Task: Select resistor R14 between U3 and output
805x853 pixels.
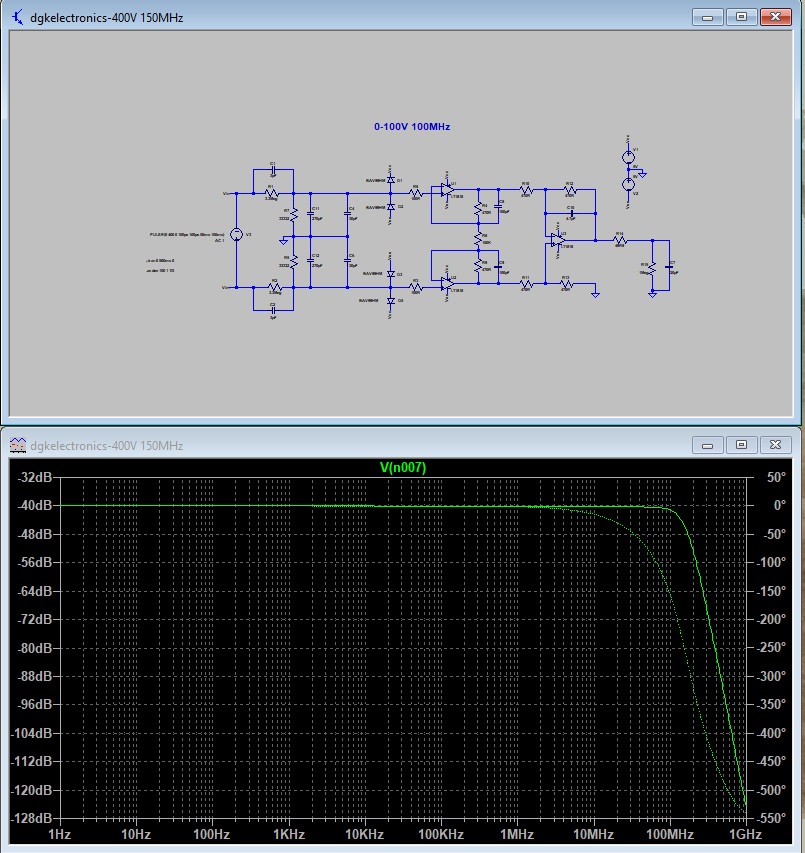Action: (x=618, y=240)
